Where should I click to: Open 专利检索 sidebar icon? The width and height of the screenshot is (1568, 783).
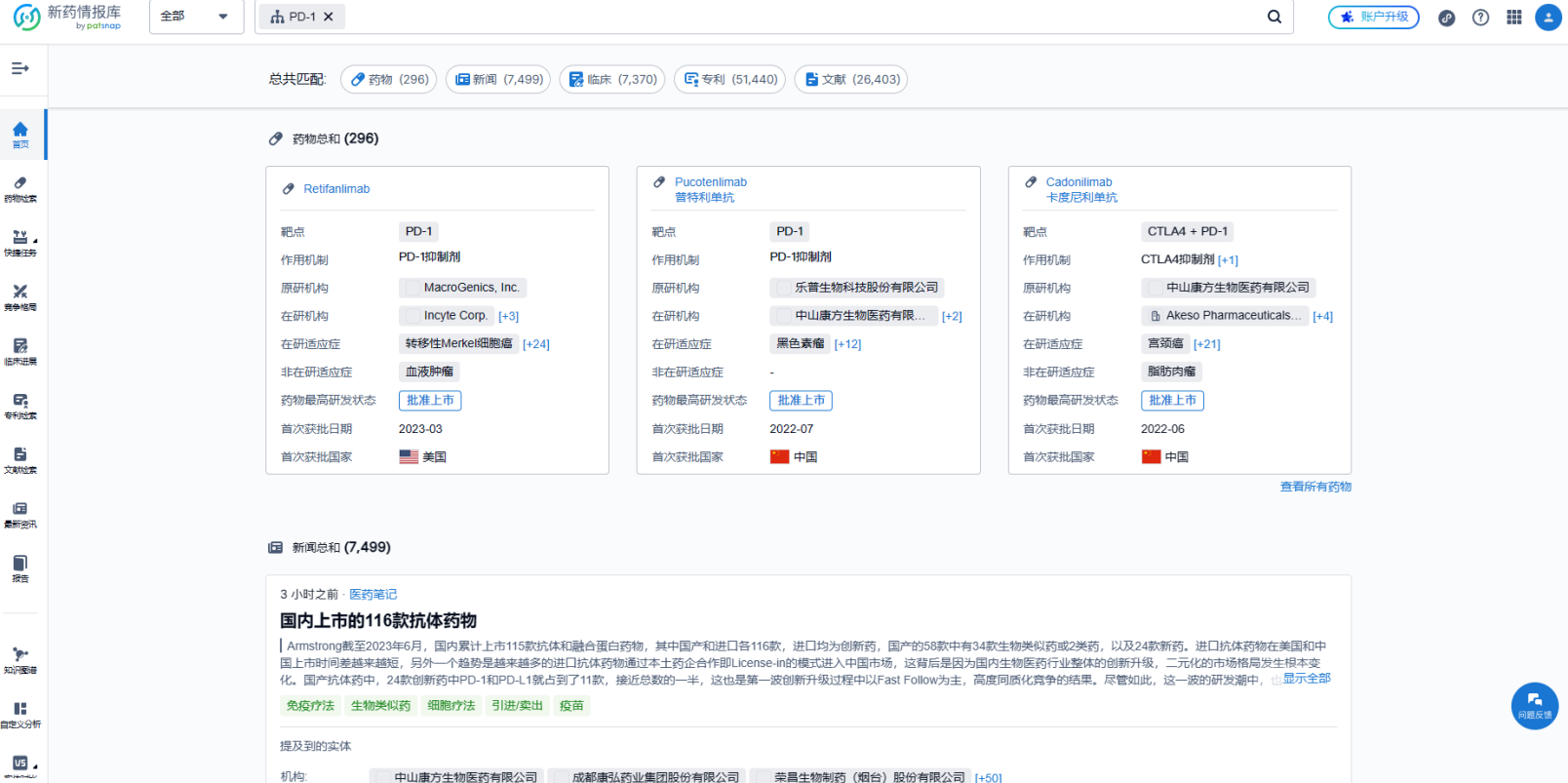20,406
